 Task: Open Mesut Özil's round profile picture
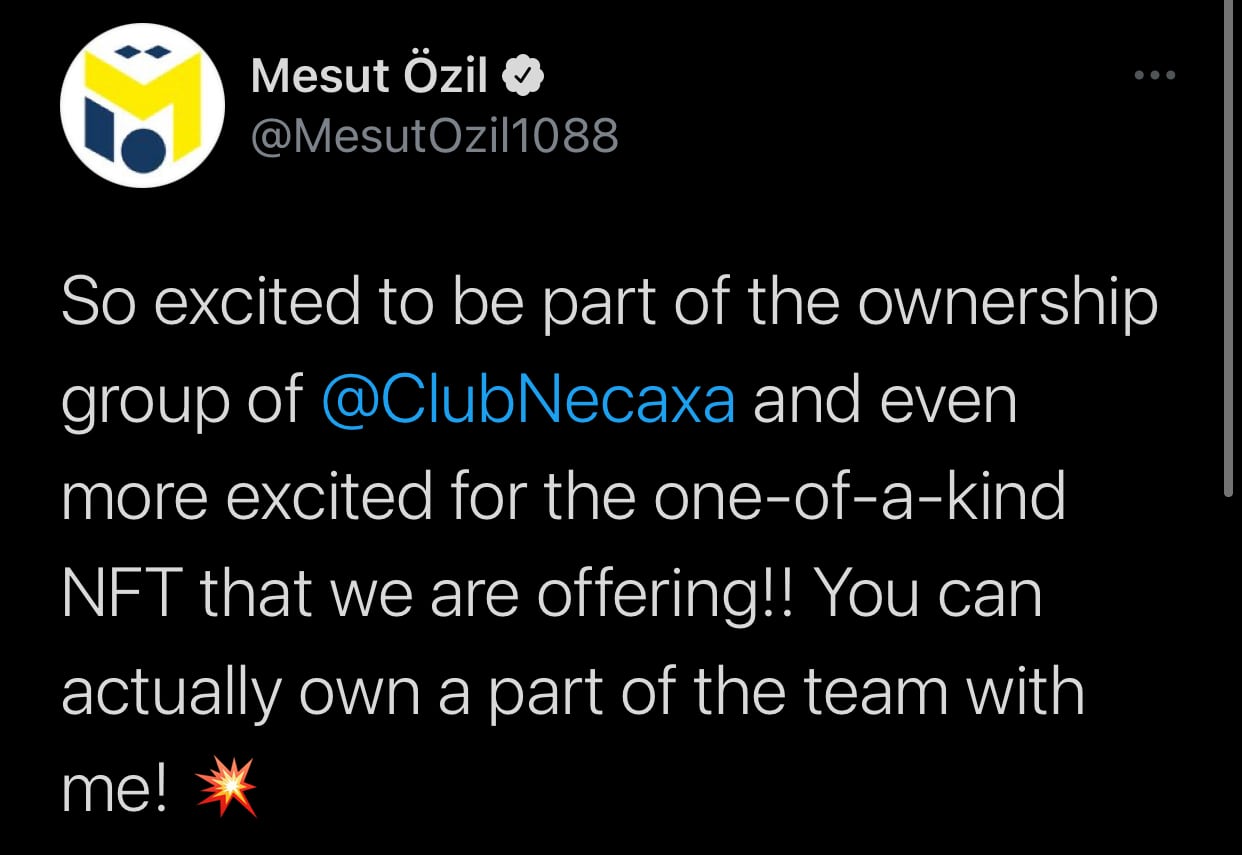tap(142, 105)
